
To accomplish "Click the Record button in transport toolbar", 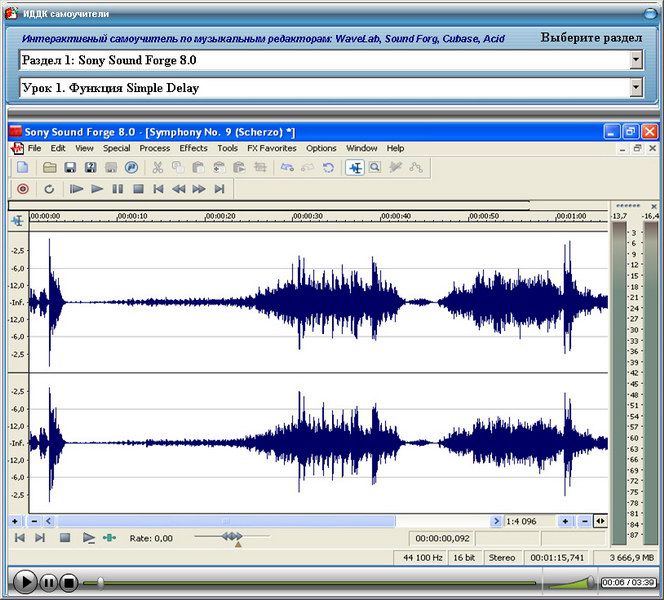I will 22,188.
